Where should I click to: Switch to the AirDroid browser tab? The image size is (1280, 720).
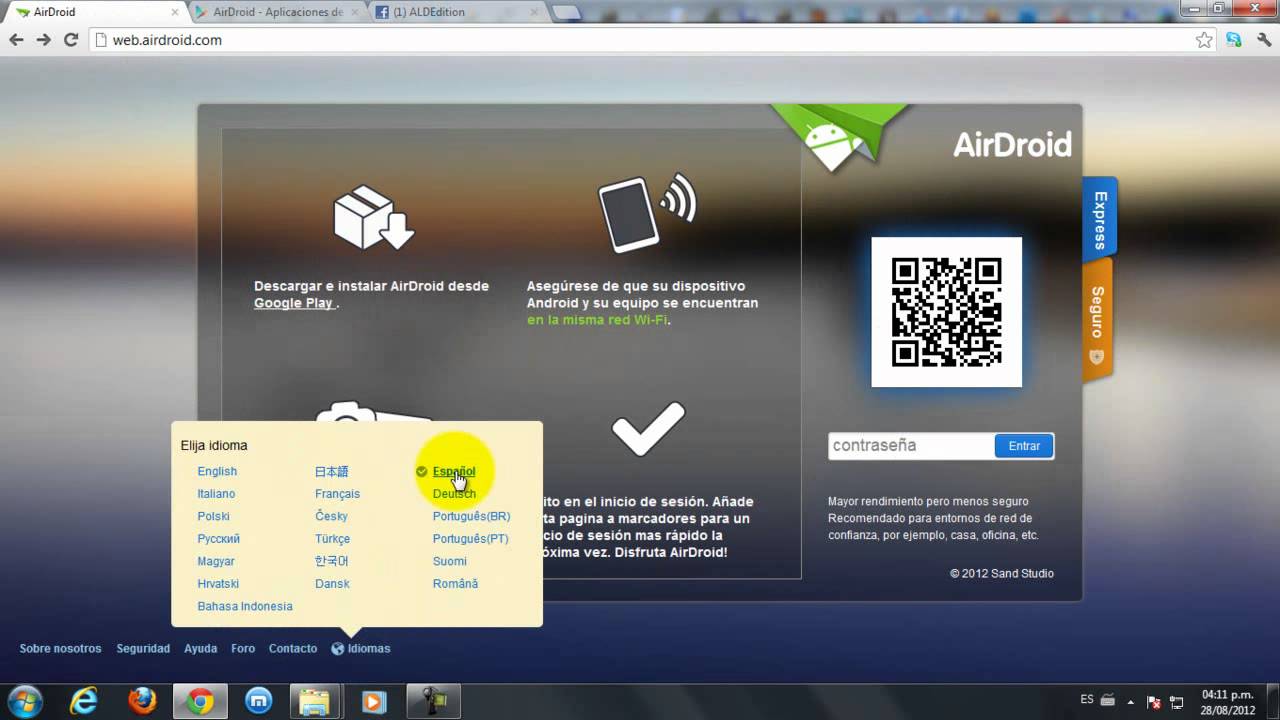[x=96, y=12]
